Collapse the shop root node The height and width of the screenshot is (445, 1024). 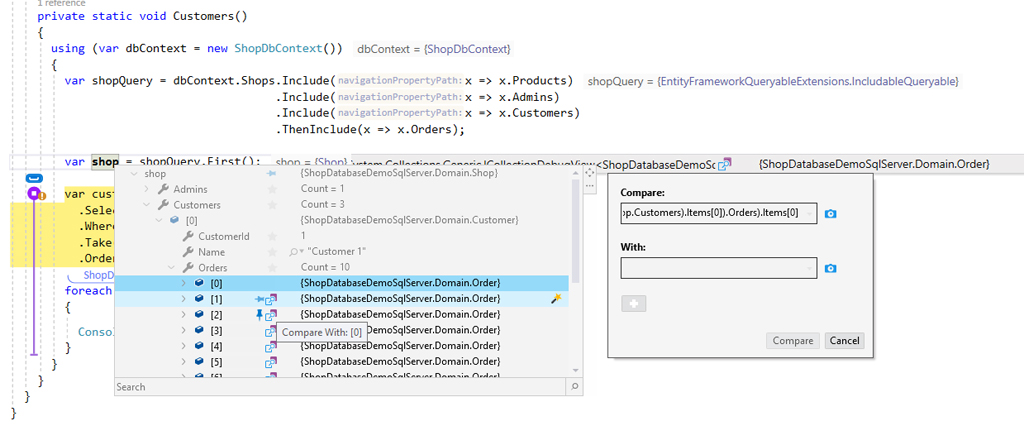135,174
